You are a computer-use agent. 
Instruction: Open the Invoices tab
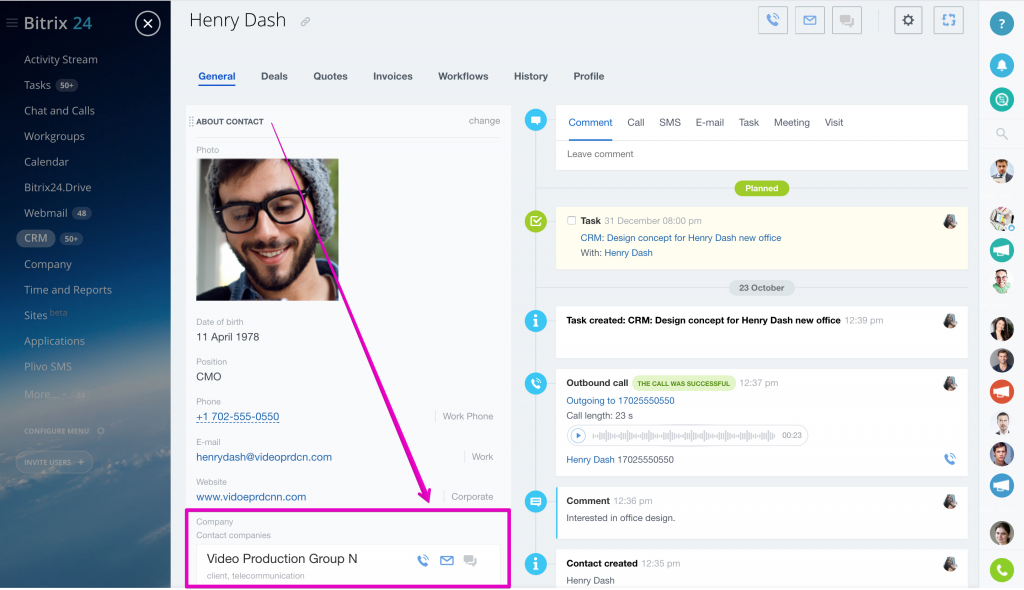392,76
